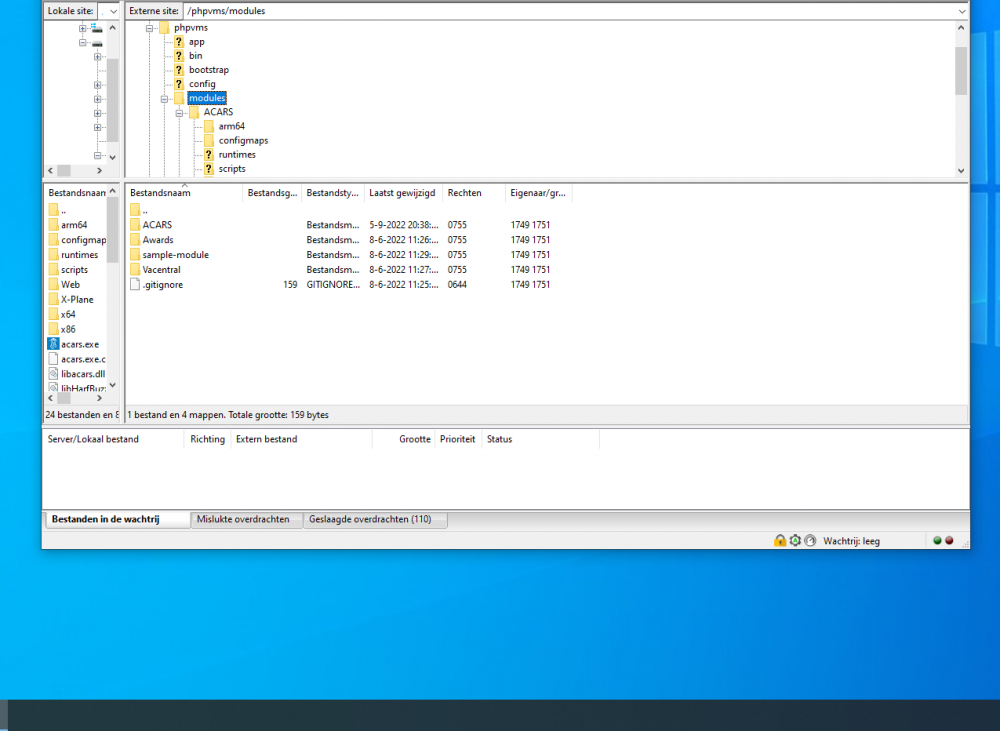Select the bootstrap folder in remote tree
This screenshot has width=1000, height=731.
(x=208, y=70)
